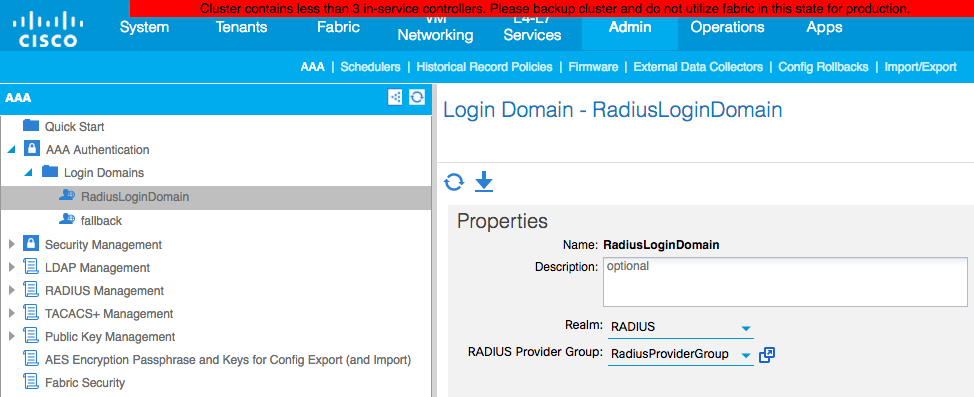Open the Fabric menu
This screenshot has width=974, height=397.
pyautogui.click(x=339, y=27)
